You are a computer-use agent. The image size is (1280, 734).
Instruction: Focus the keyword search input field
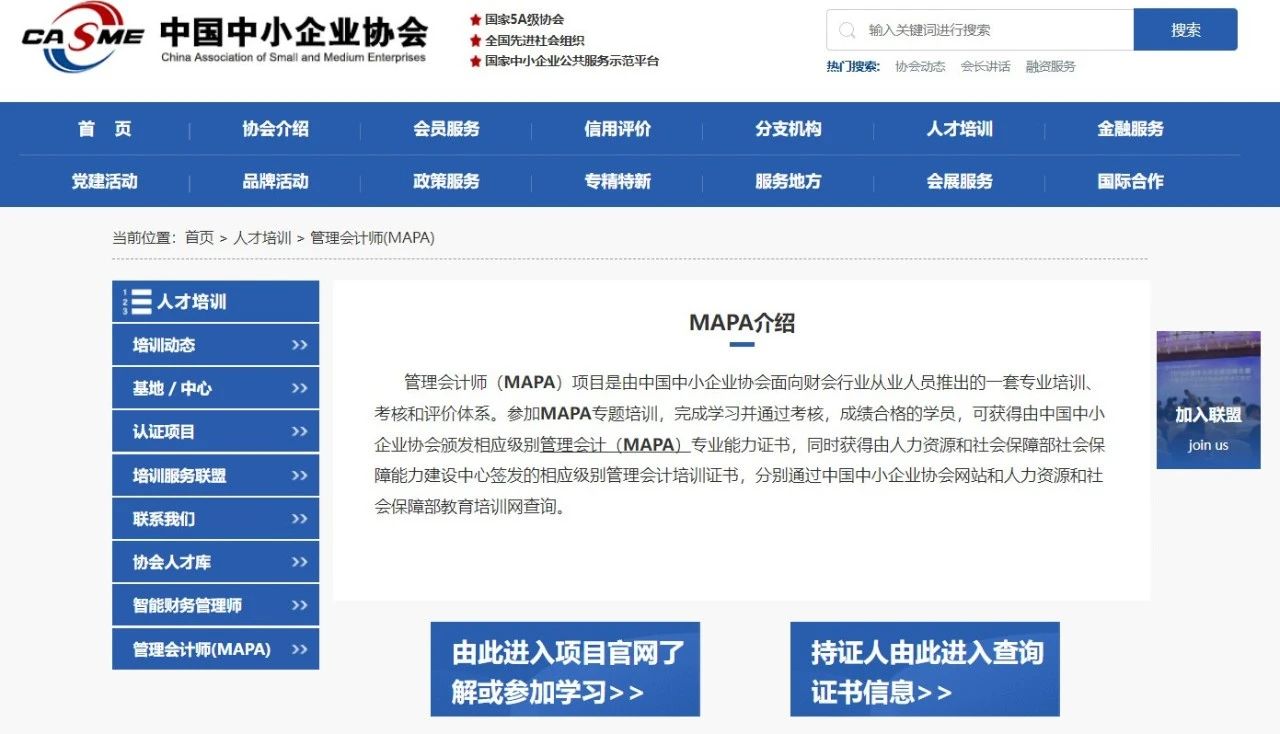(x=980, y=30)
